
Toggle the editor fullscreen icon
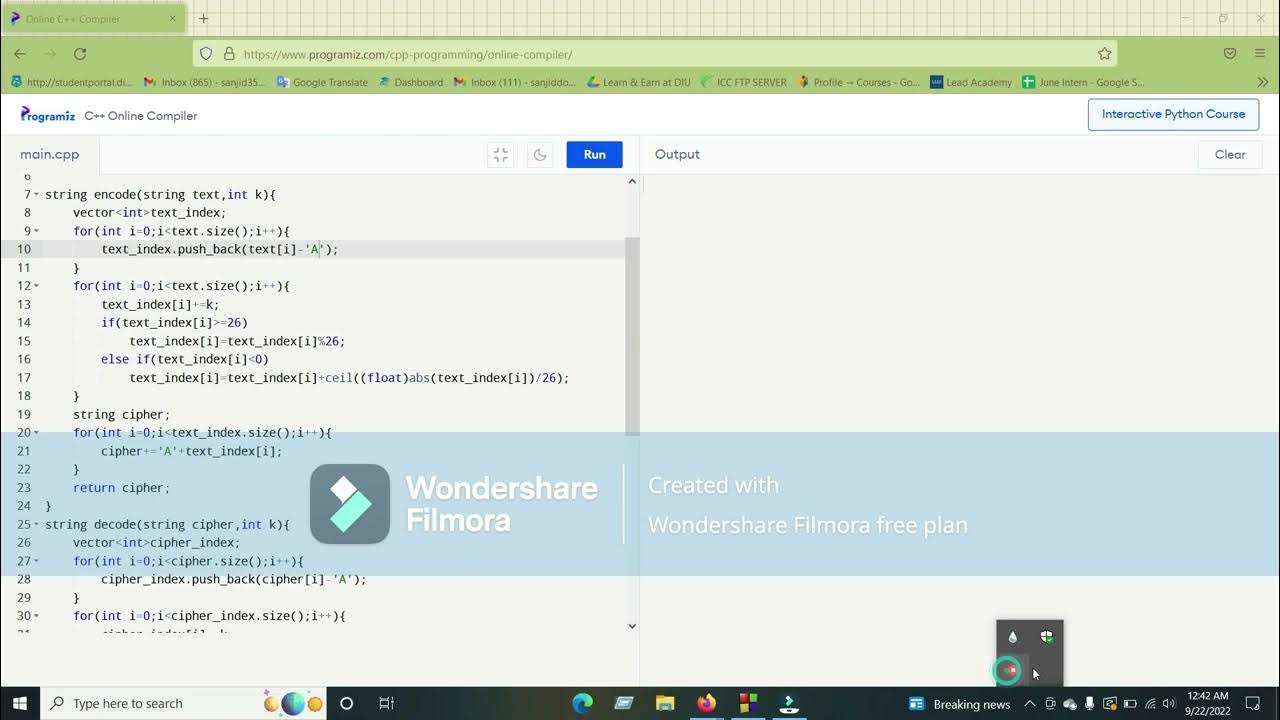[501, 154]
